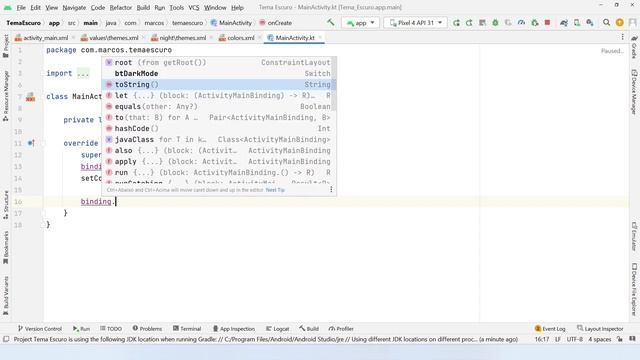Open the app run configuration dropdown
The width and height of the screenshot is (640, 360).
click(360, 23)
